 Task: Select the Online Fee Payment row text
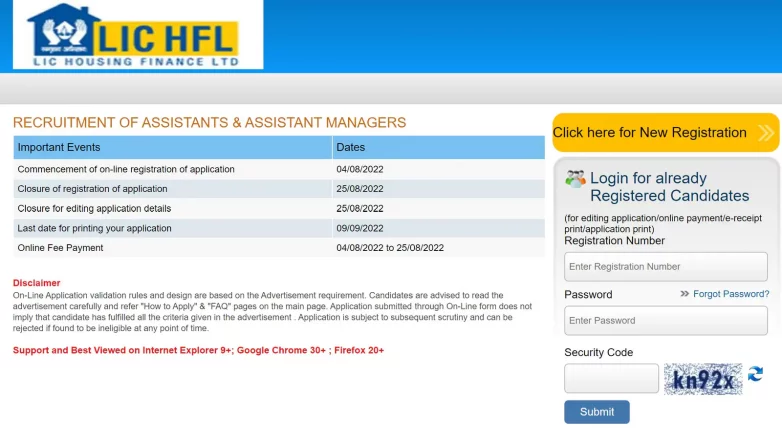60,248
